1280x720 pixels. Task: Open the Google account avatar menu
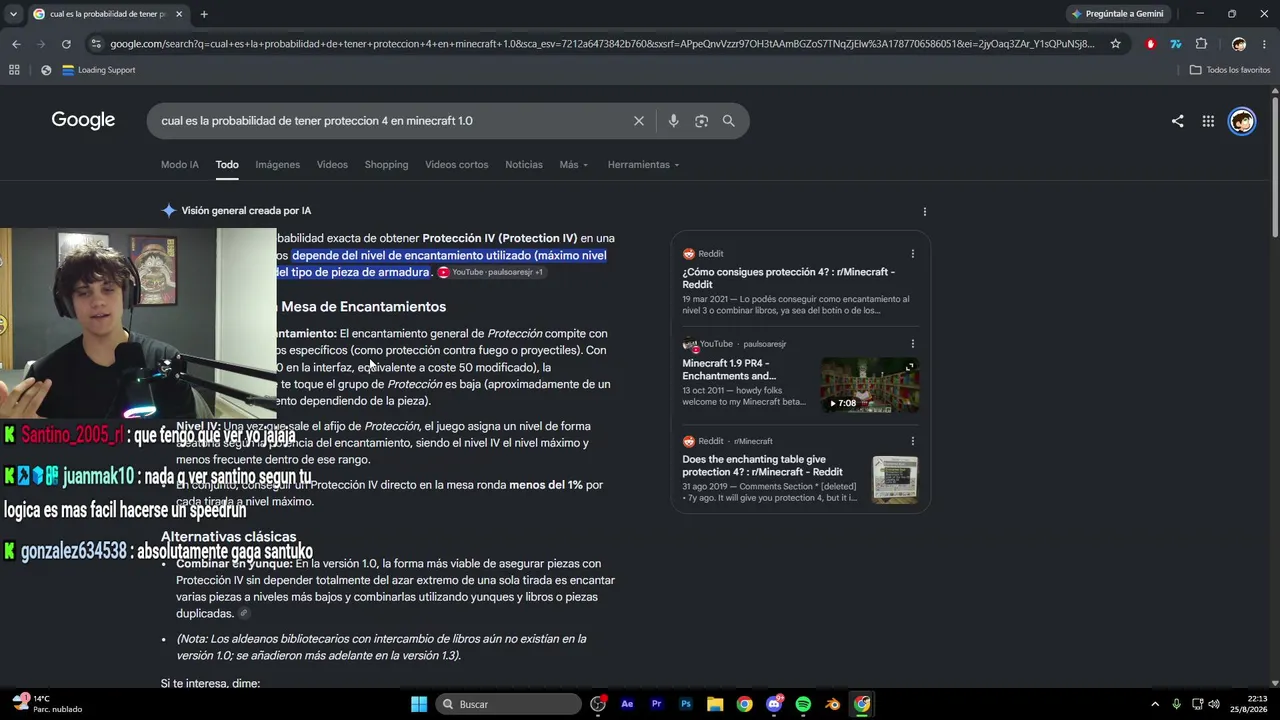[x=1242, y=121]
